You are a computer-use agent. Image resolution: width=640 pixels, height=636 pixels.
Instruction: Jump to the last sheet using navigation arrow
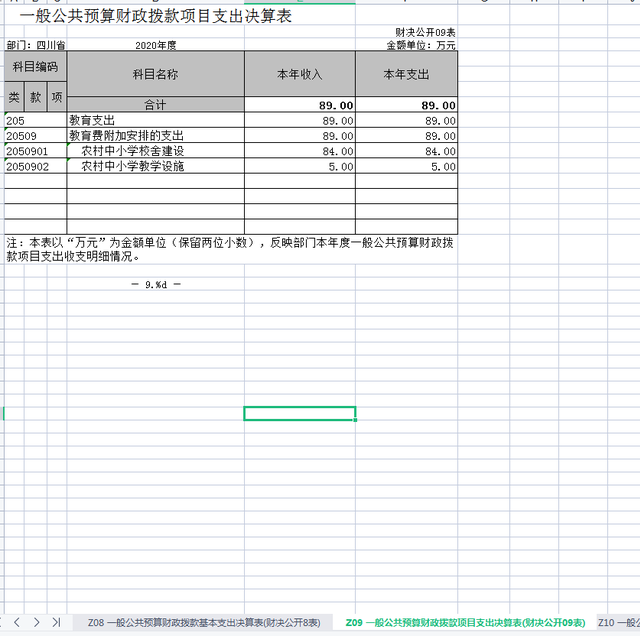[x=56, y=622]
